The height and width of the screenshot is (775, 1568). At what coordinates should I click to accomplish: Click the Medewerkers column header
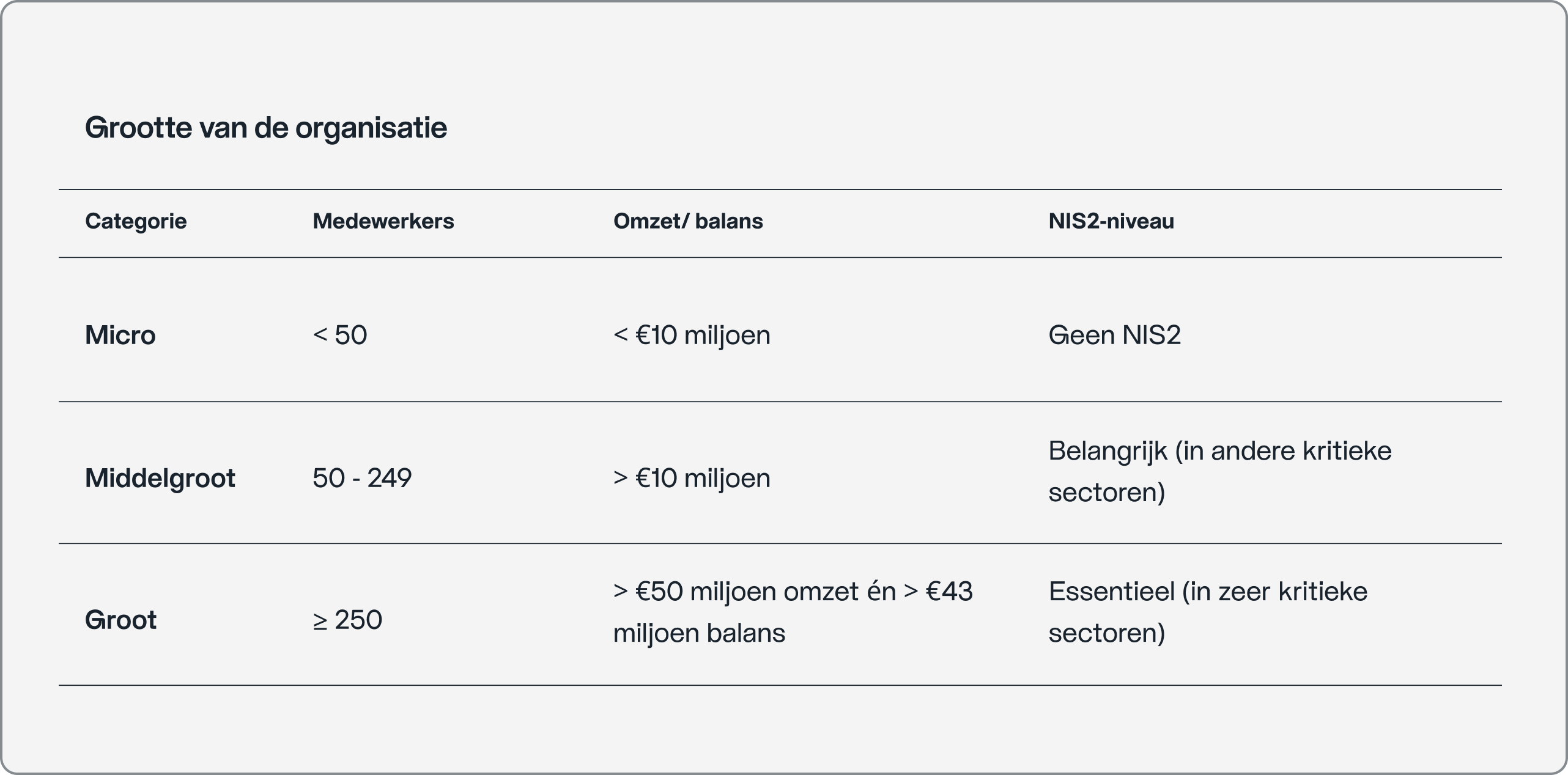[x=383, y=221]
